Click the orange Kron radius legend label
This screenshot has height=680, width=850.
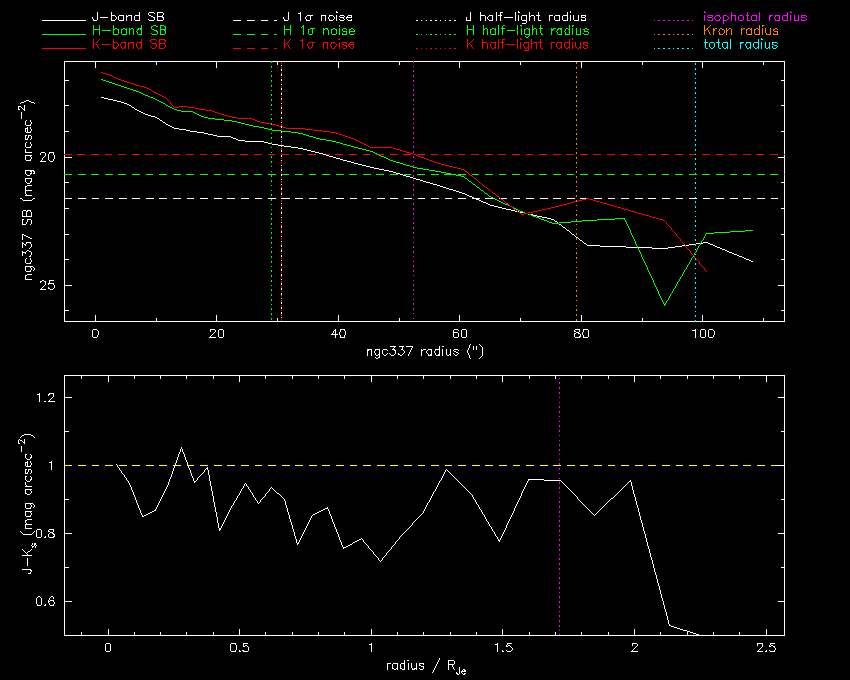(741, 31)
